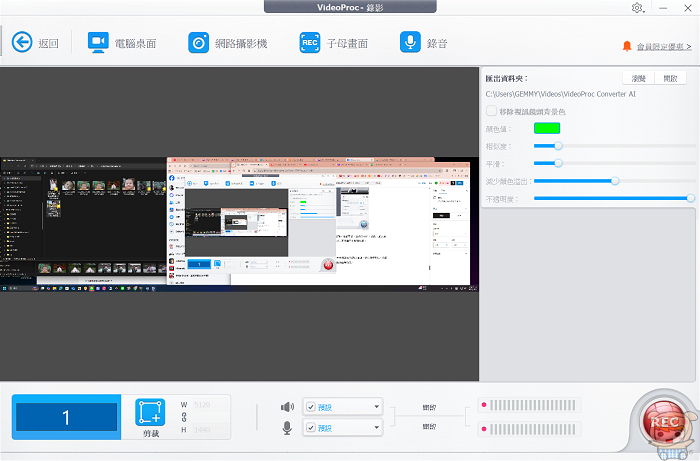700x461 pixels.
Task: Click the 開啟 open folder button
Action: (669, 78)
